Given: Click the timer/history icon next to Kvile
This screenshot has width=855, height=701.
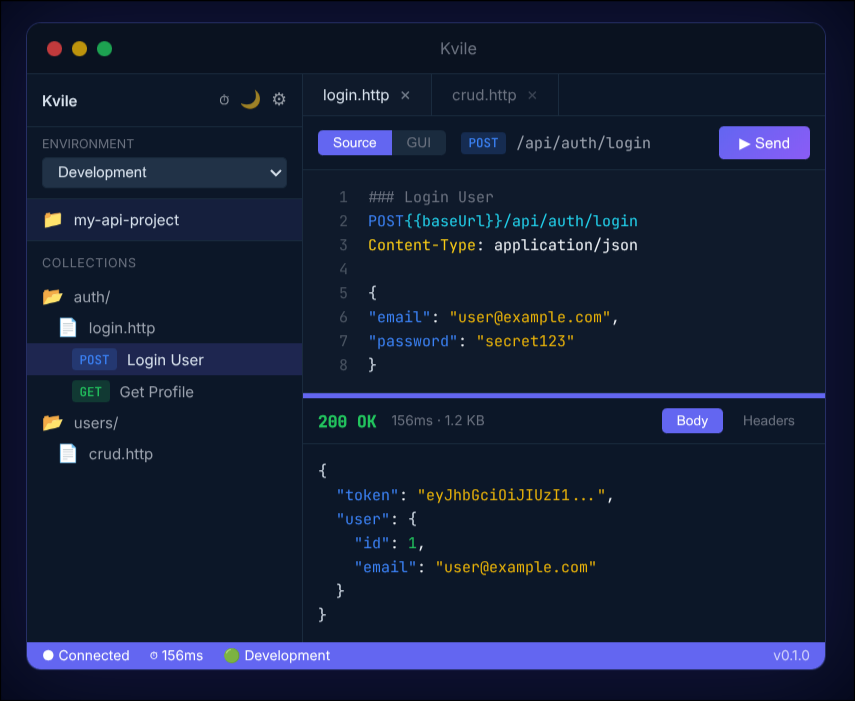Looking at the screenshot, I should click(x=224, y=99).
